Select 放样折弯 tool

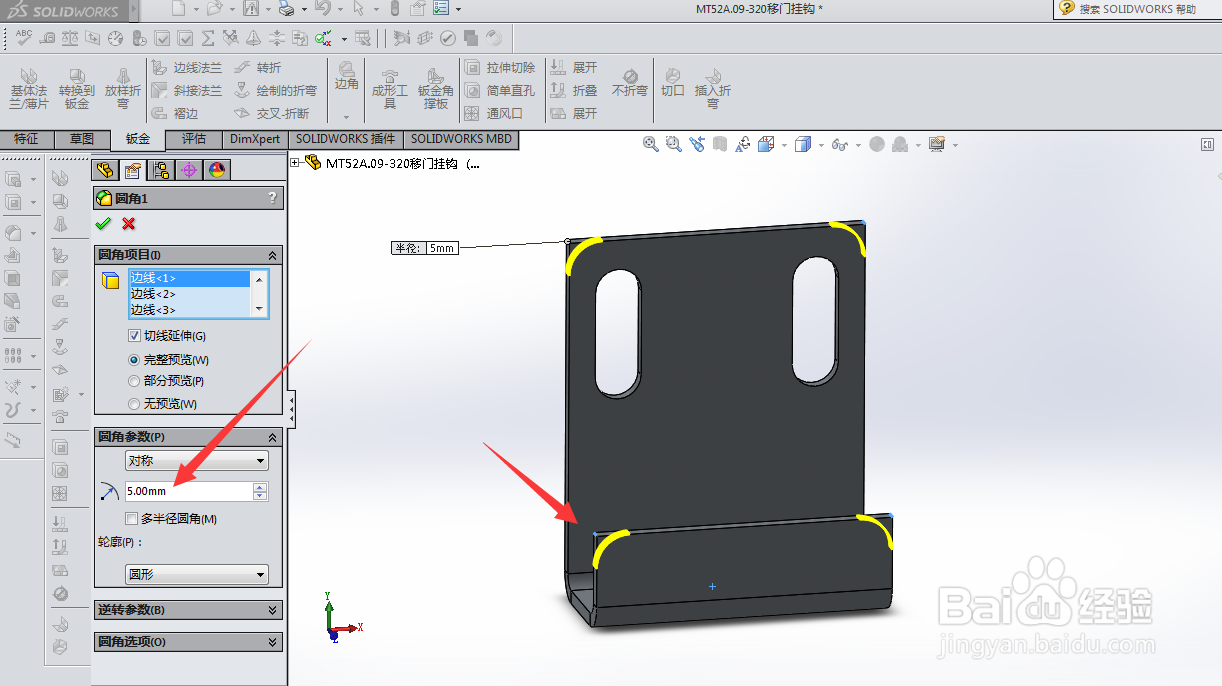123,89
